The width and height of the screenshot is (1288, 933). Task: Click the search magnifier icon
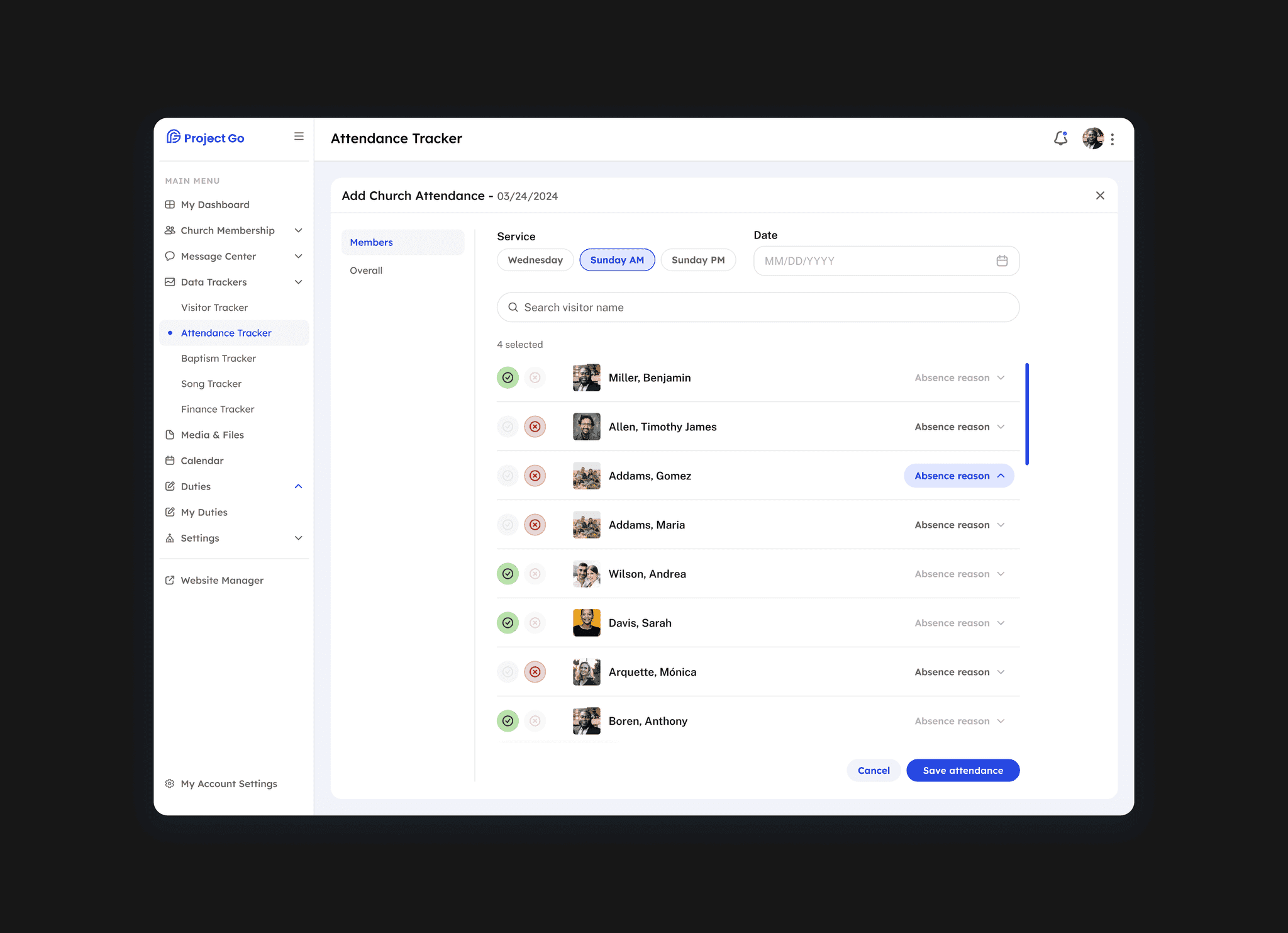[513, 307]
